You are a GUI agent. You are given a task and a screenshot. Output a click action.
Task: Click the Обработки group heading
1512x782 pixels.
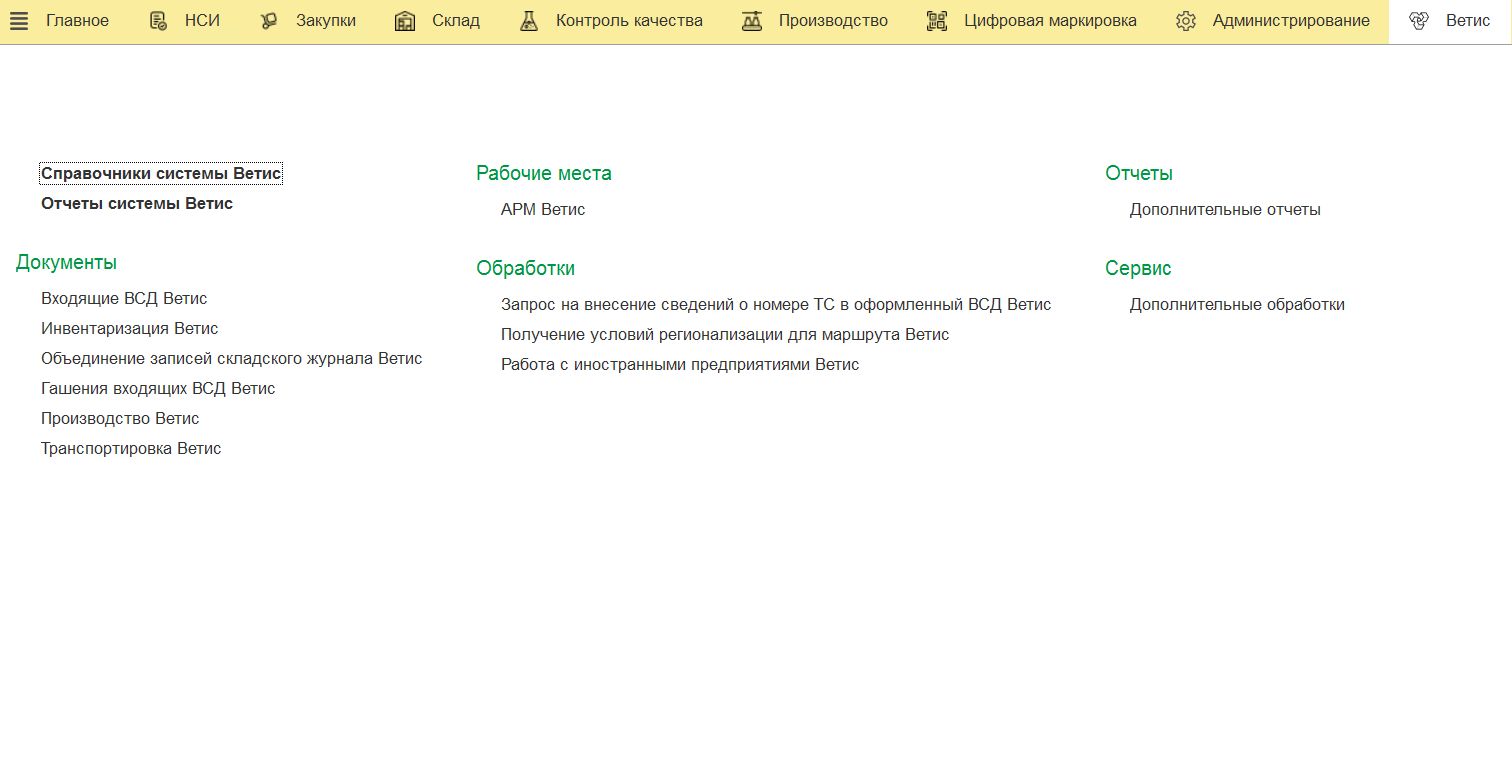tap(526, 269)
